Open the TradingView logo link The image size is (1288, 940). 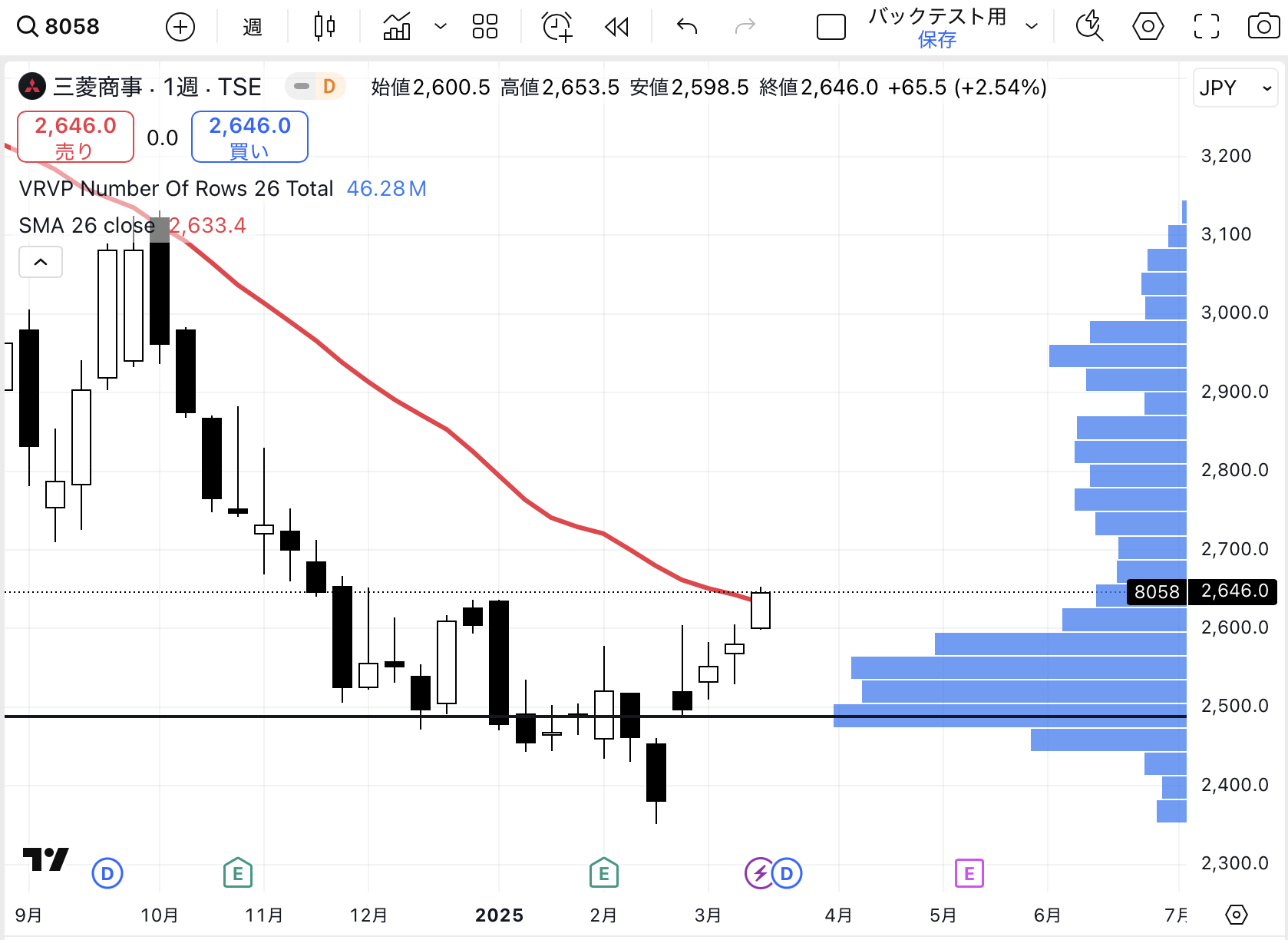(46, 859)
